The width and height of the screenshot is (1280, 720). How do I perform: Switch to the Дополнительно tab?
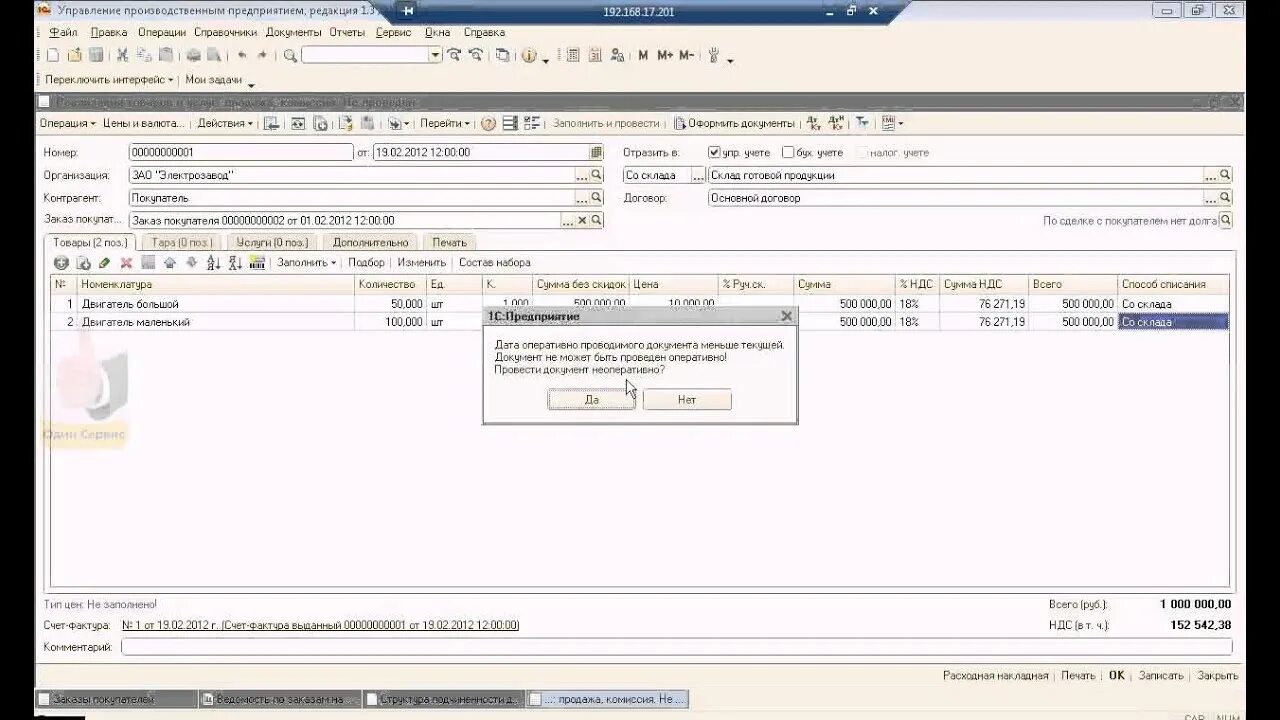click(x=370, y=242)
